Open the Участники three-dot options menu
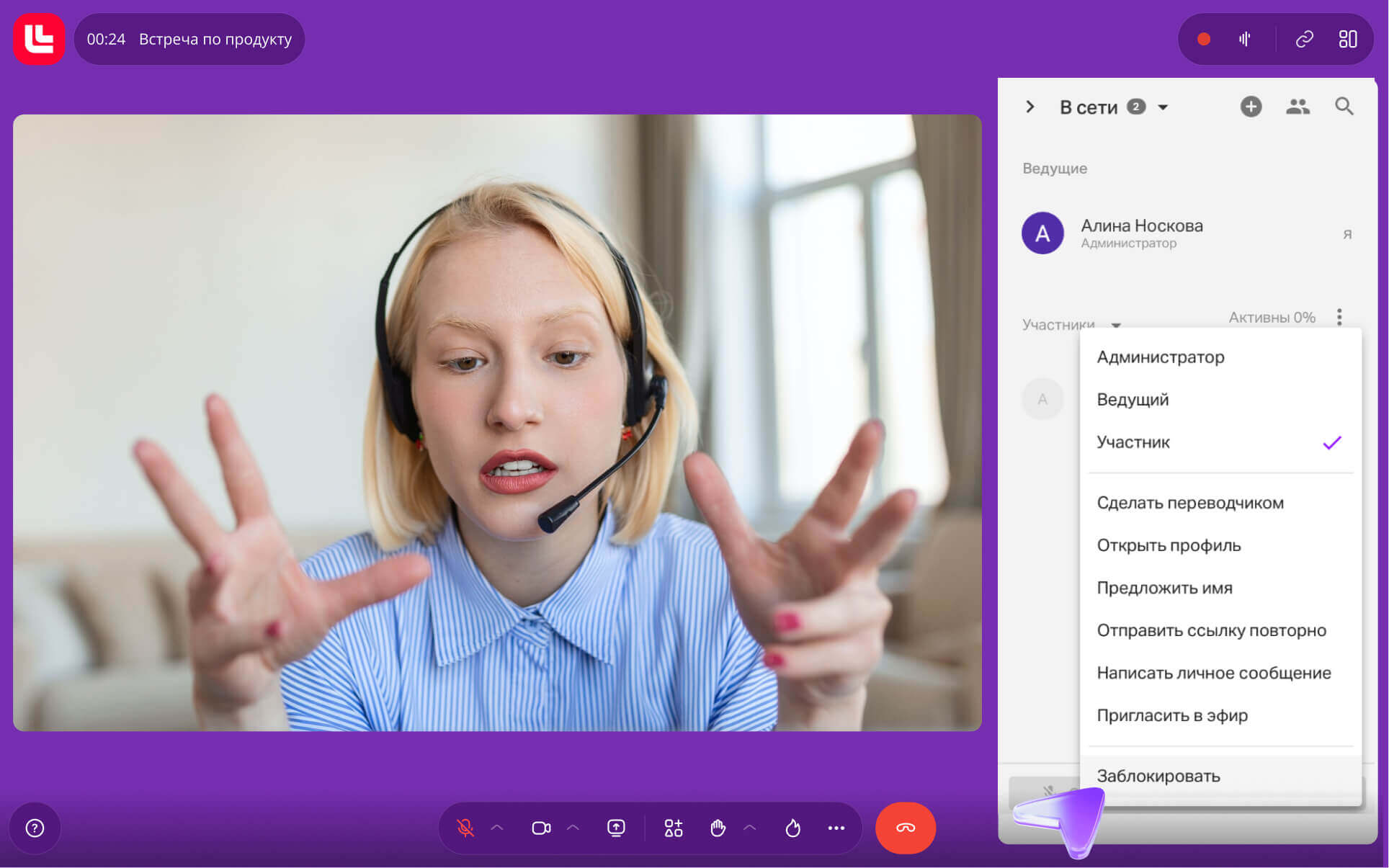This screenshot has width=1389, height=868. tap(1339, 317)
